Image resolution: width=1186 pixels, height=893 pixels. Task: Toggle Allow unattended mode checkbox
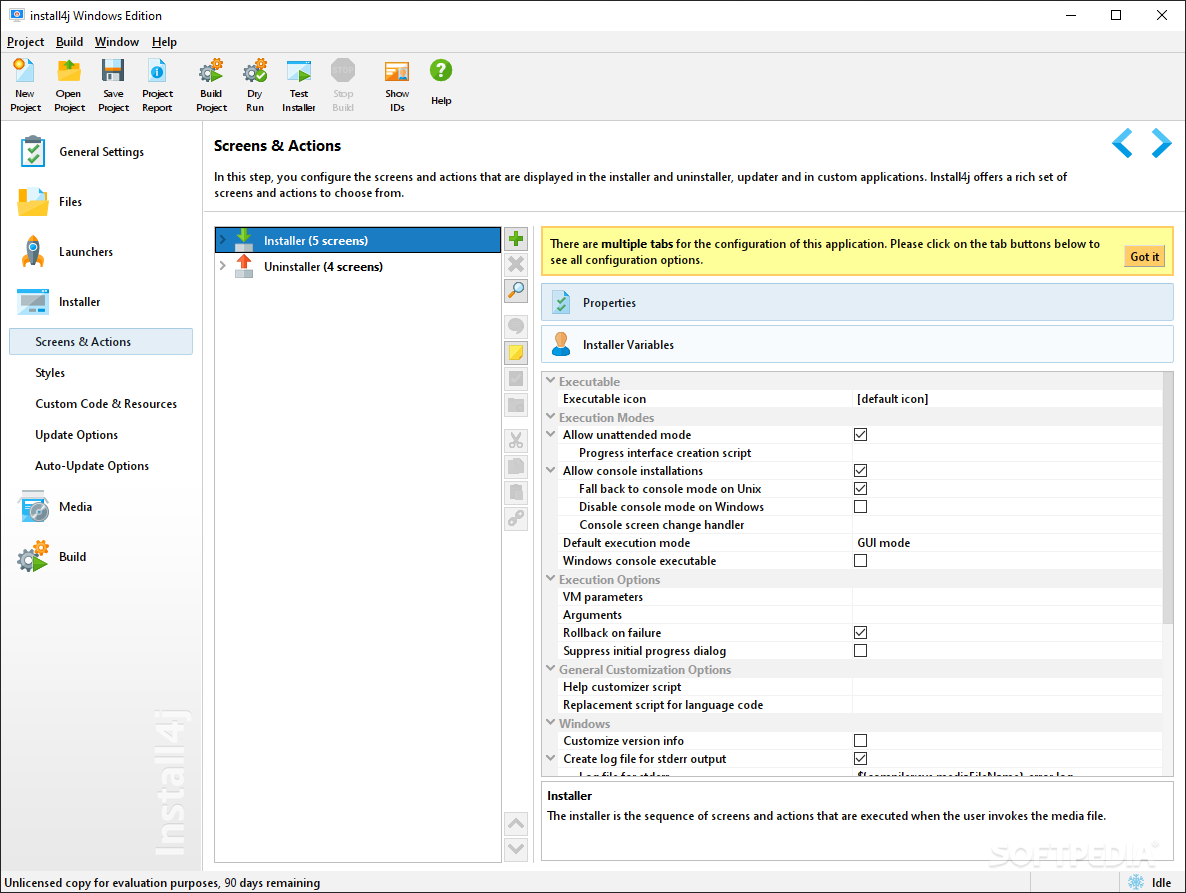(860, 435)
